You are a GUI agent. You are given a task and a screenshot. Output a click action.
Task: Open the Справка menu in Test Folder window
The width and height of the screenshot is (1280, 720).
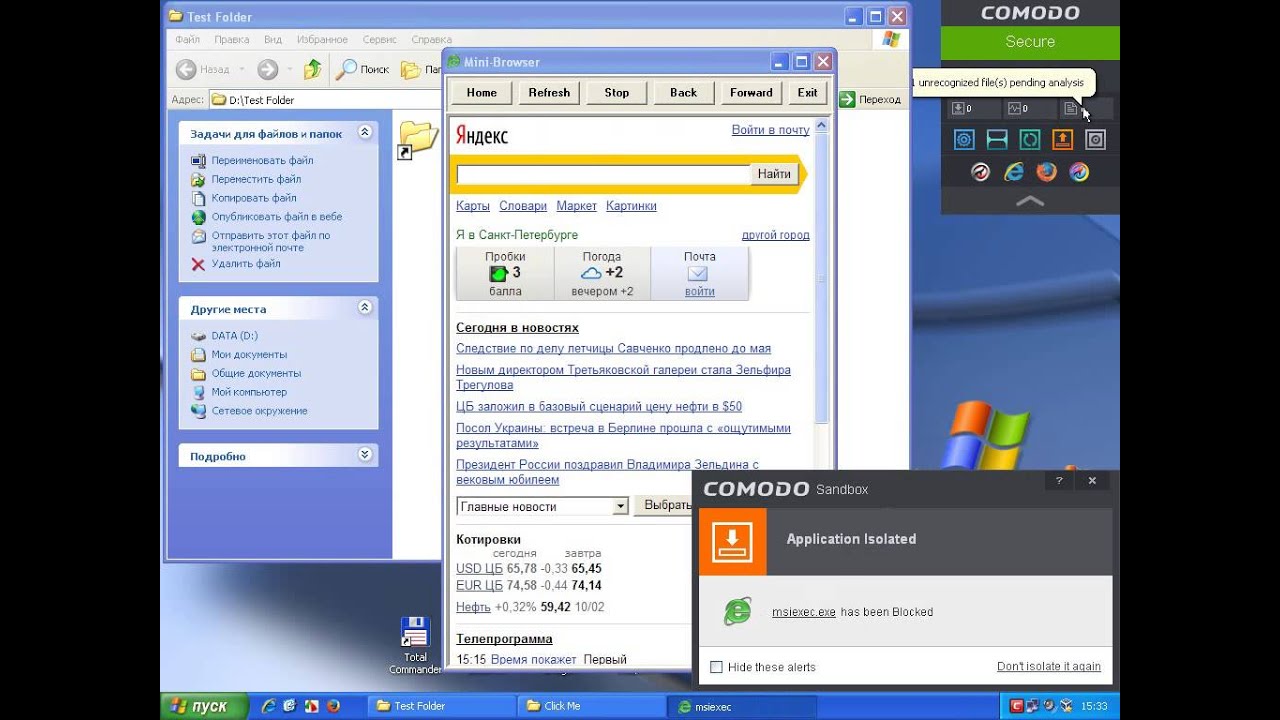431,40
